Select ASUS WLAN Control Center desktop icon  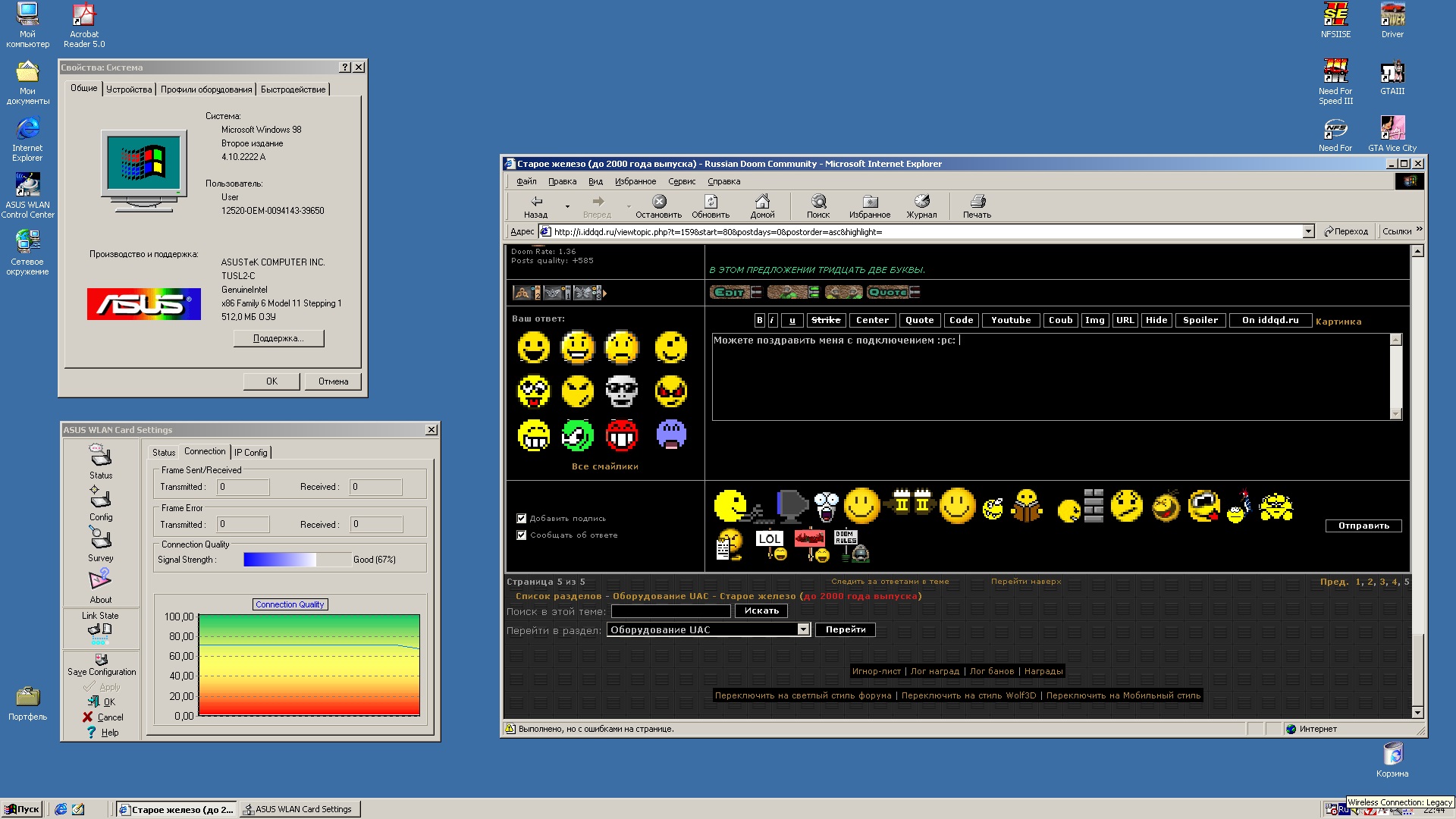27,196
